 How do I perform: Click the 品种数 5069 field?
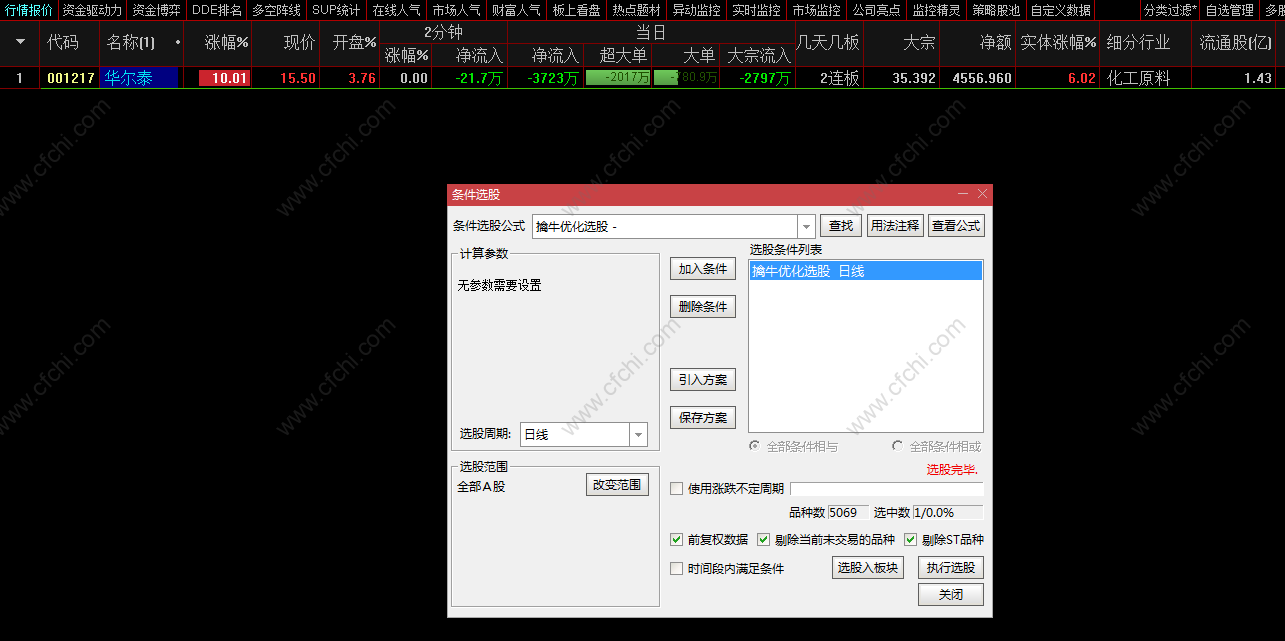848,513
